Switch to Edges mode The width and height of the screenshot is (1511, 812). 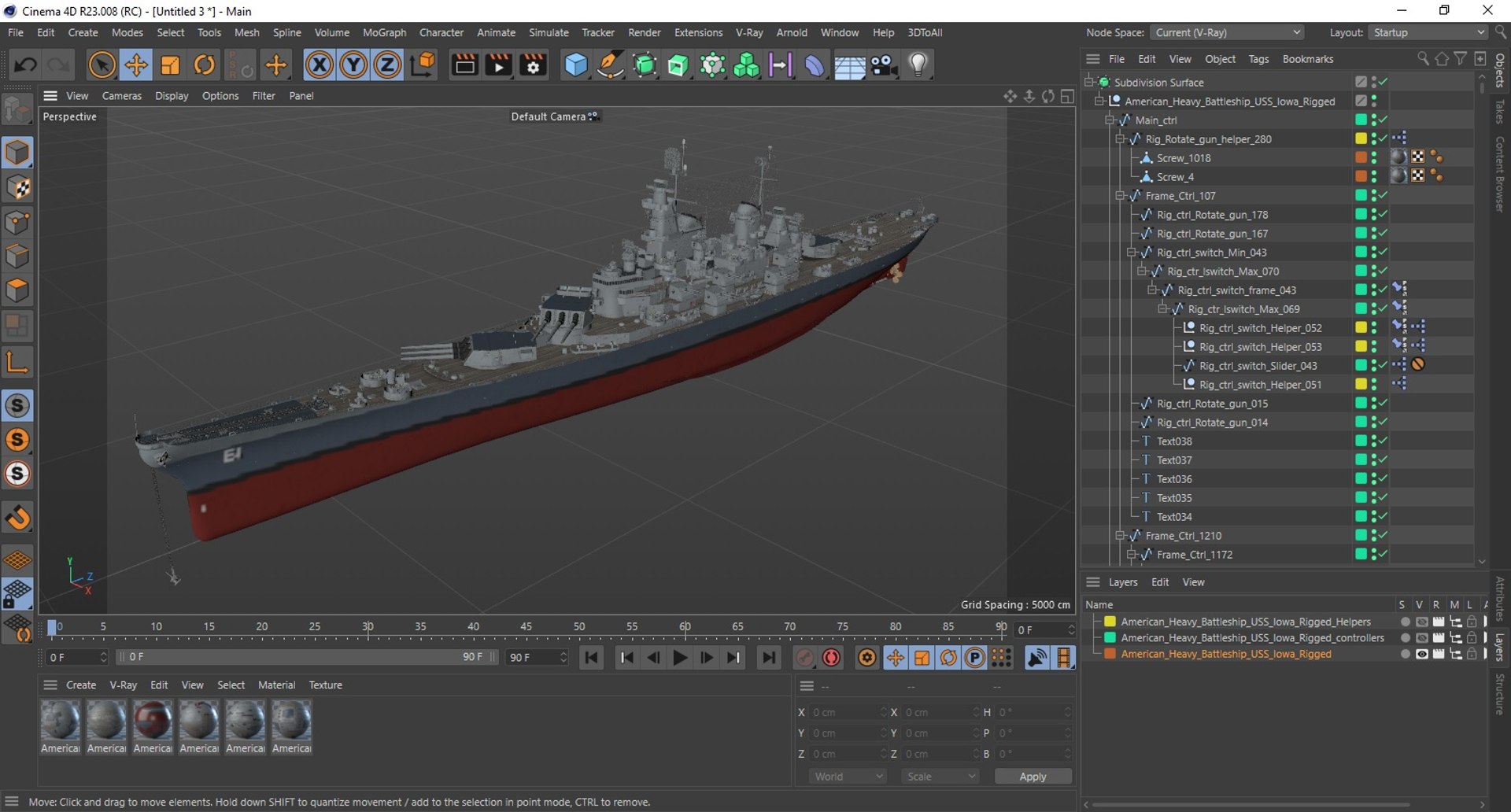[x=17, y=257]
